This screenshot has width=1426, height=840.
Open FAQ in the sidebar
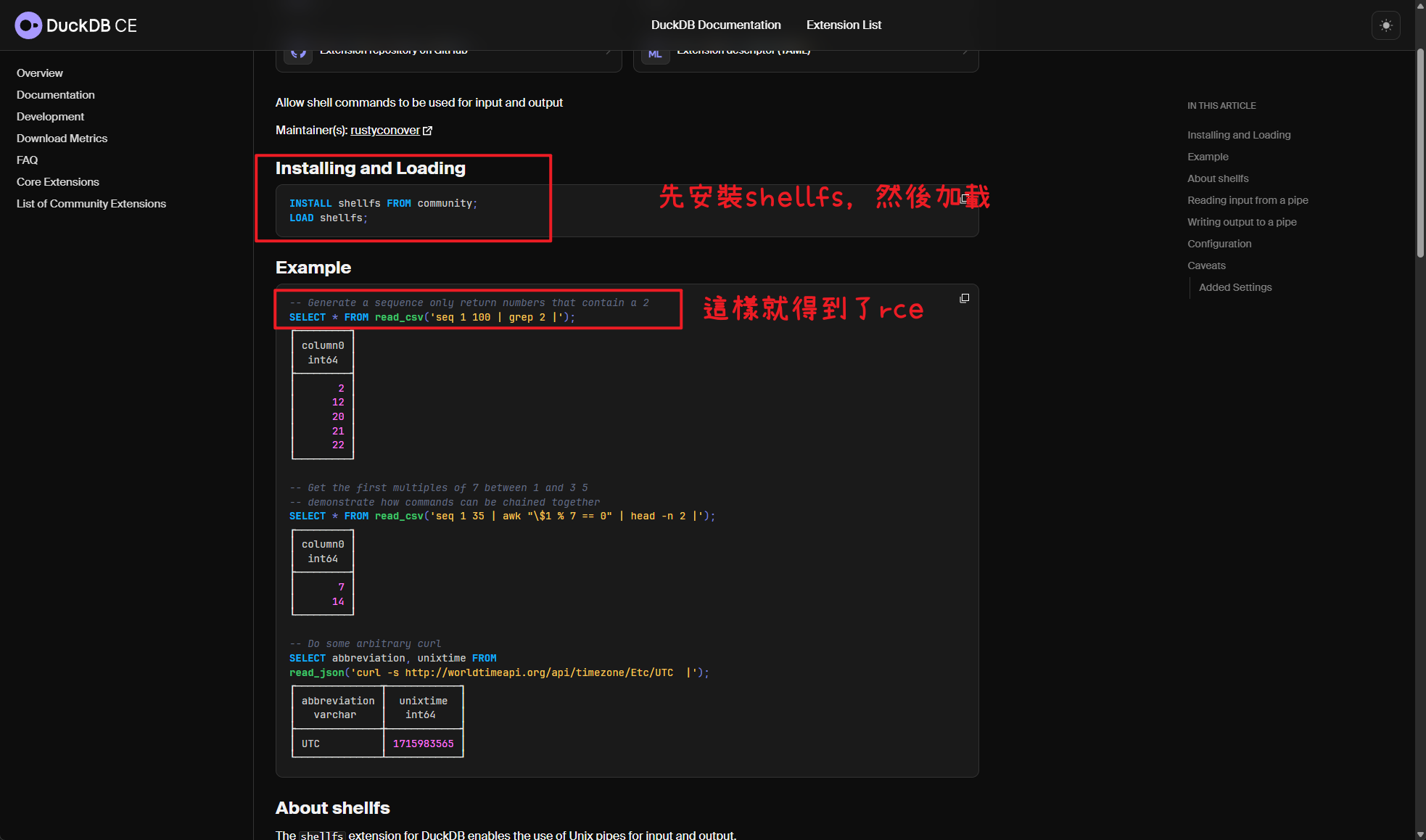tap(27, 160)
